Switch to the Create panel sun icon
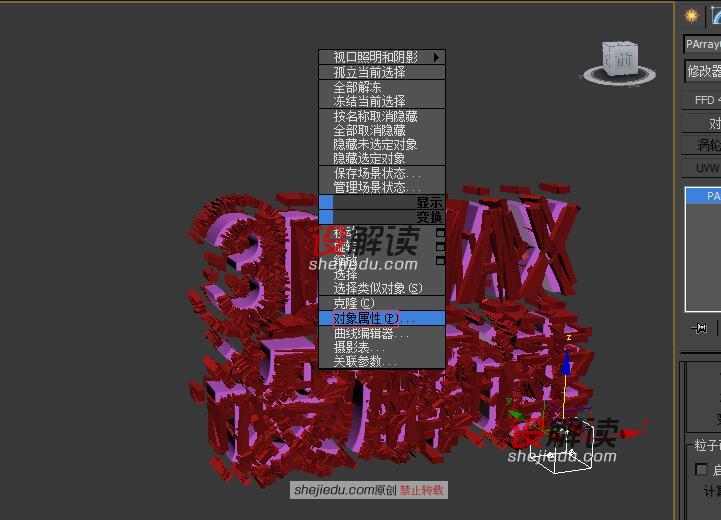Screen dimensions: 721x520 pos(691,16)
